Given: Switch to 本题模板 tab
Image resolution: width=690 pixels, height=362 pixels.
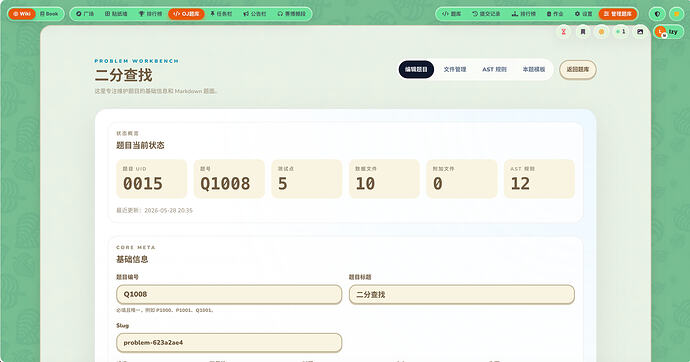Looking at the screenshot, I should (x=534, y=69).
